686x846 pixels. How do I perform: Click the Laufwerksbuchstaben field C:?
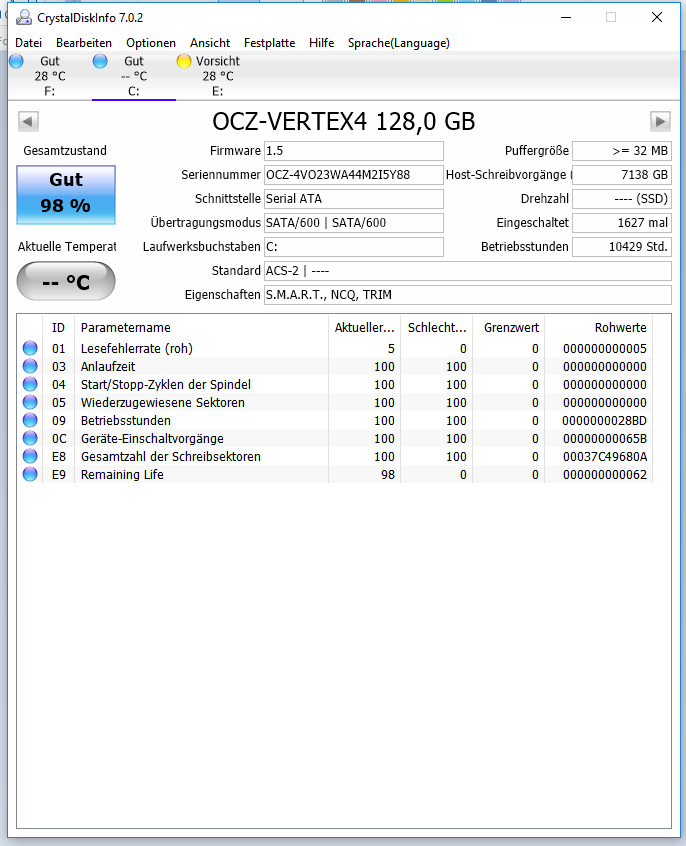(x=354, y=247)
